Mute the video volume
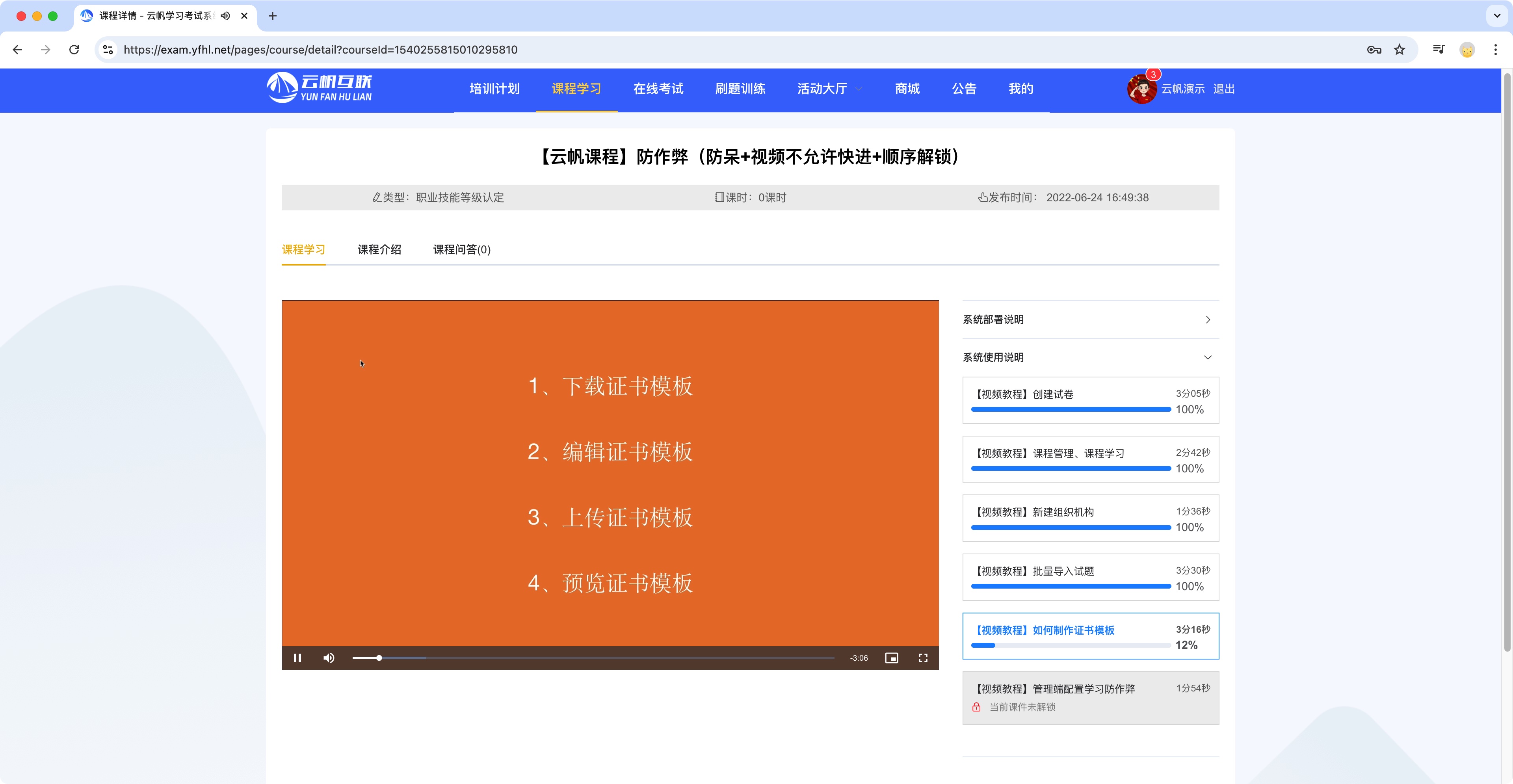 (328, 658)
